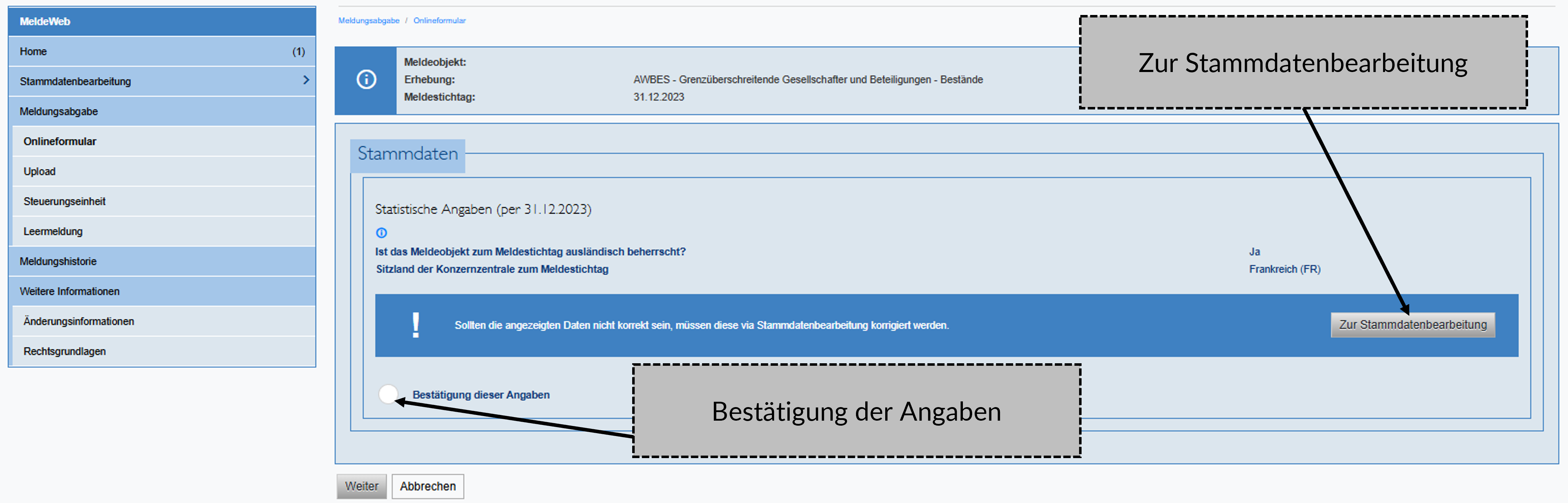Screen dimensions: 1568x503
Task: Click the large info icon beside Meldeobjekt
Action: [x=366, y=80]
